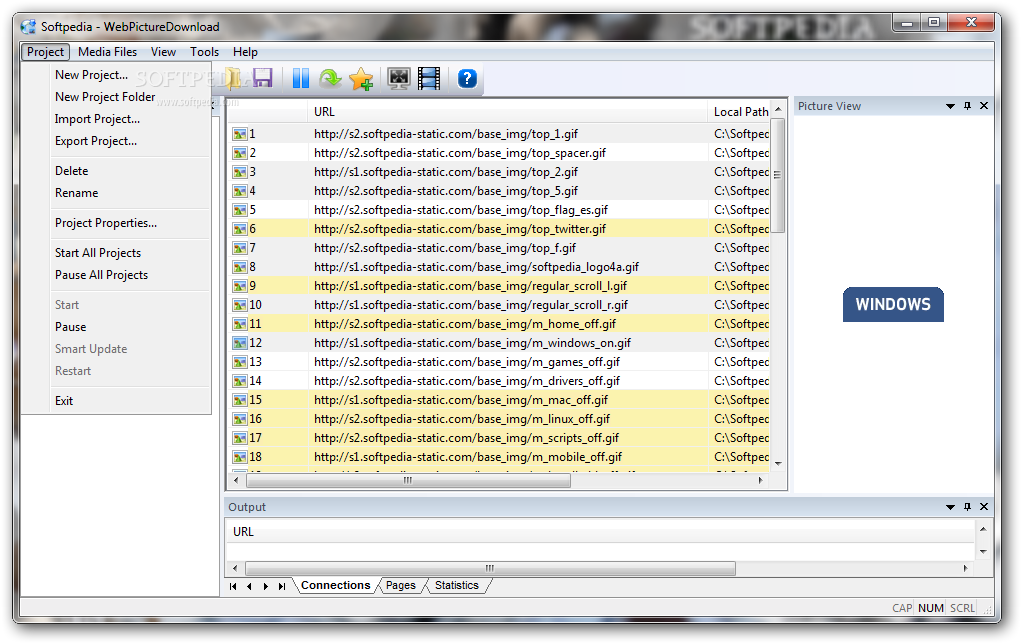Image resolution: width=1022 pixels, height=644 pixels.
Task: Click the URL column header in Output panel
Action: coord(600,532)
